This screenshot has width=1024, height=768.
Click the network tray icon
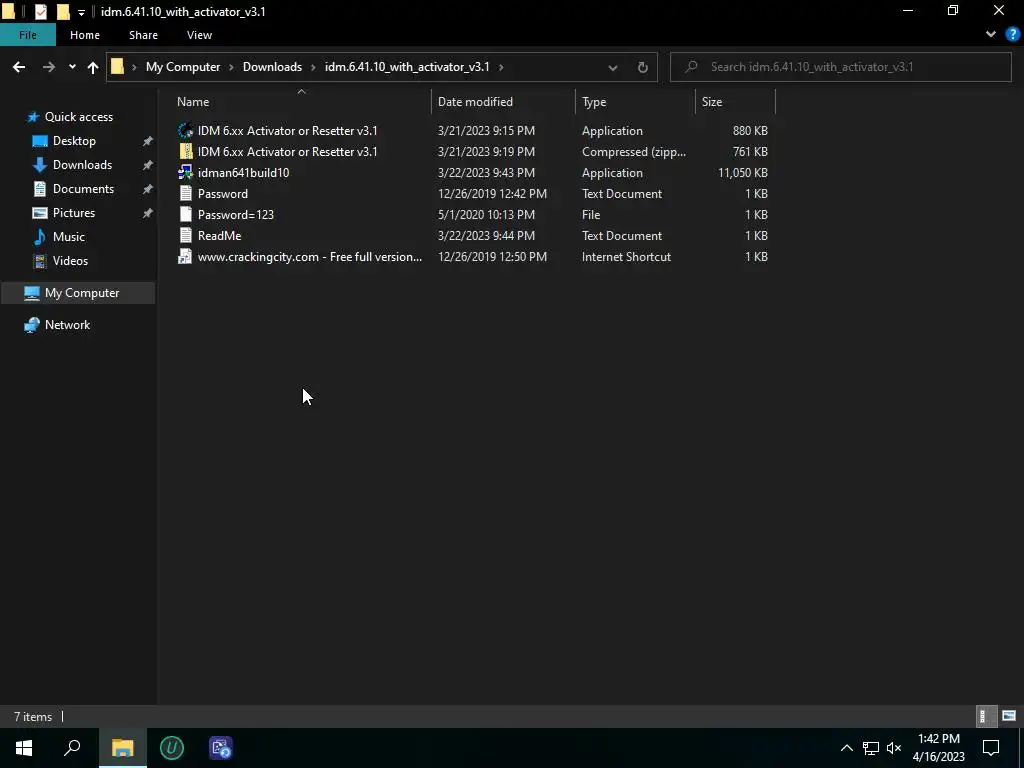(x=871, y=748)
